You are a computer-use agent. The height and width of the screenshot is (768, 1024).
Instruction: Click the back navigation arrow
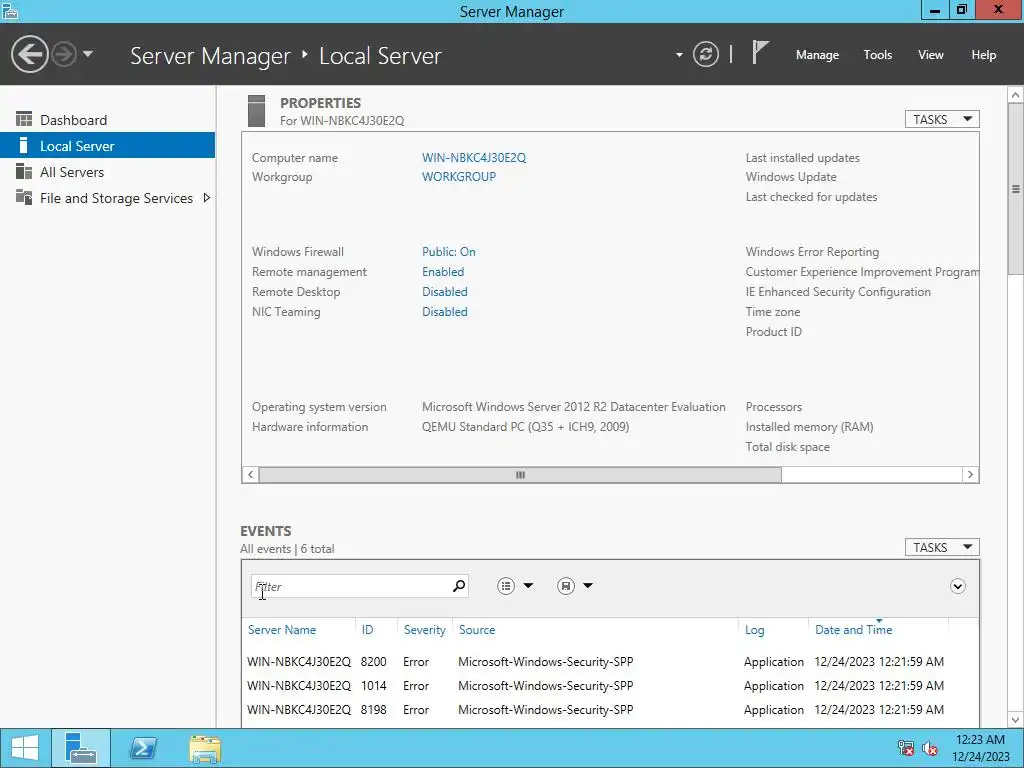pyautogui.click(x=29, y=54)
